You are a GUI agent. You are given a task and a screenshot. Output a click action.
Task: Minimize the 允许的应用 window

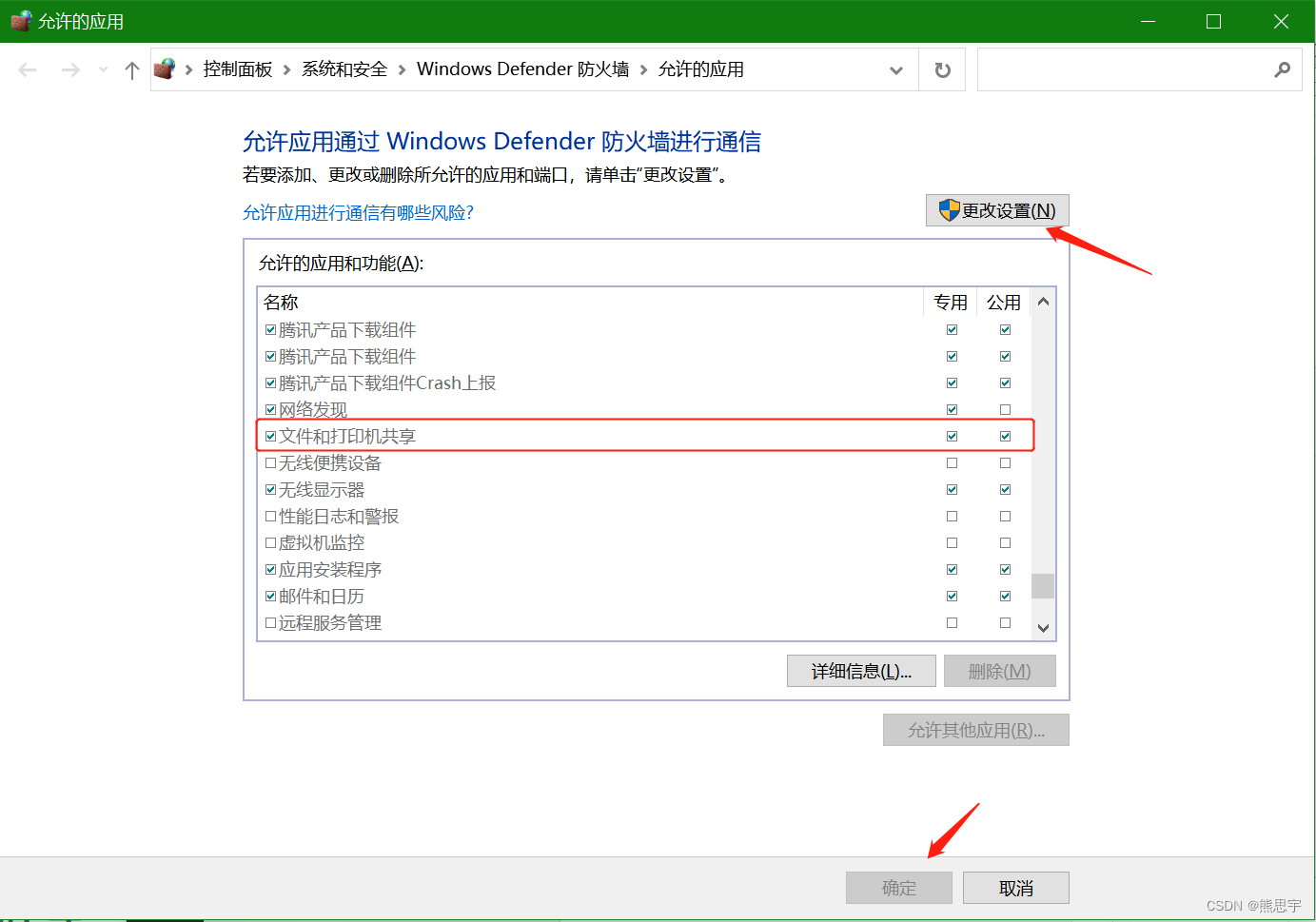click(1149, 21)
